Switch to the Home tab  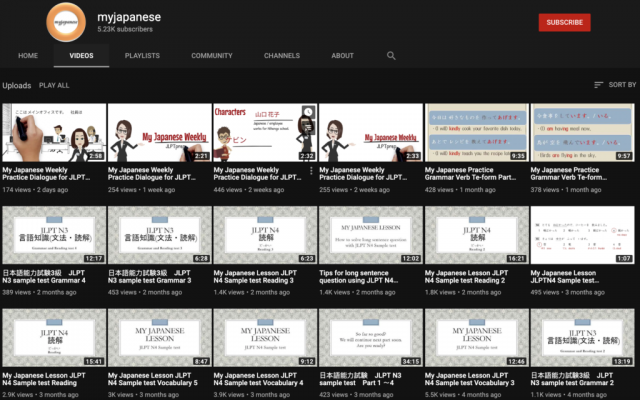pyautogui.click(x=28, y=56)
